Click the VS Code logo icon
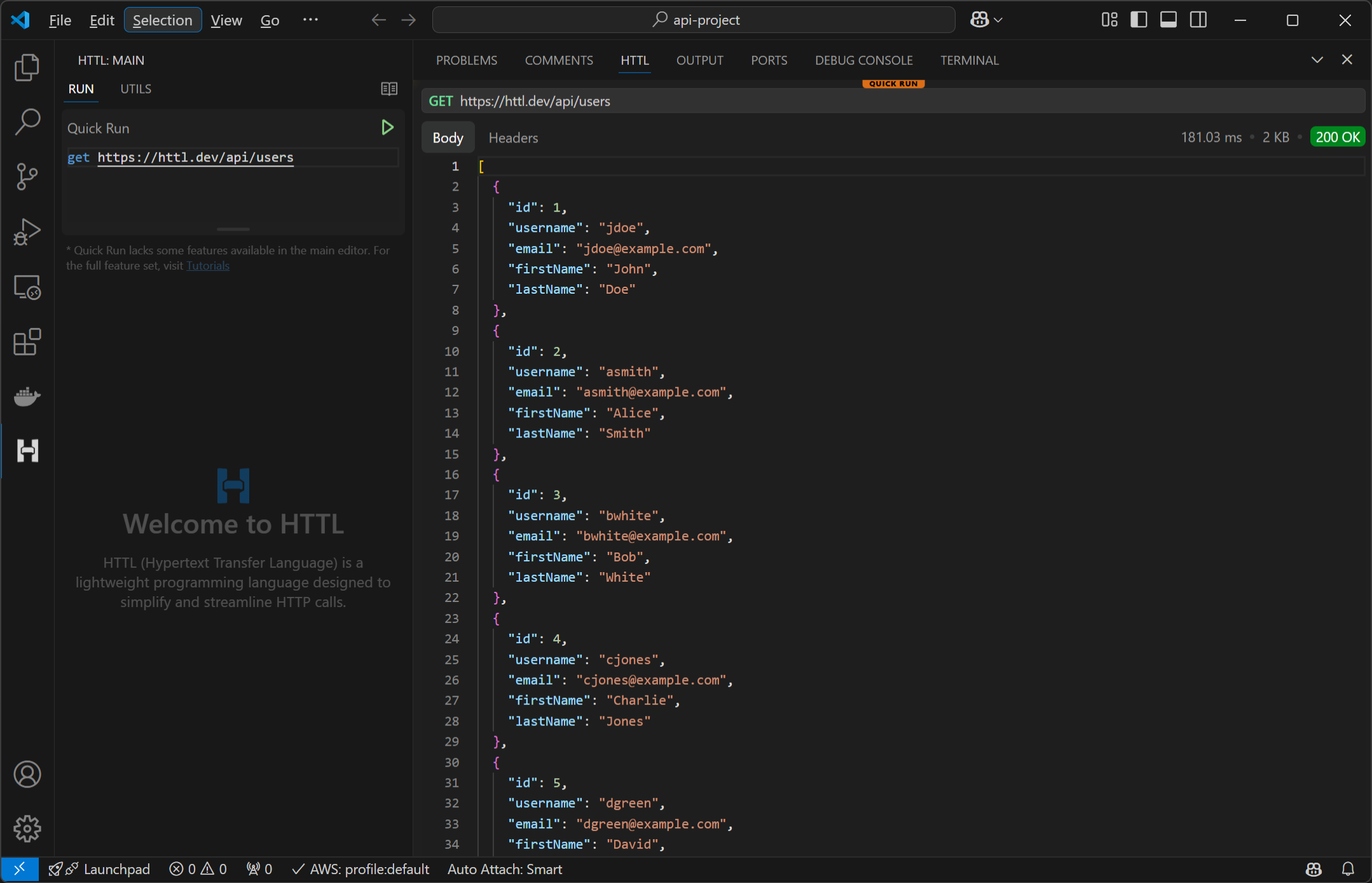 pyautogui.click(x=20, y=20)
